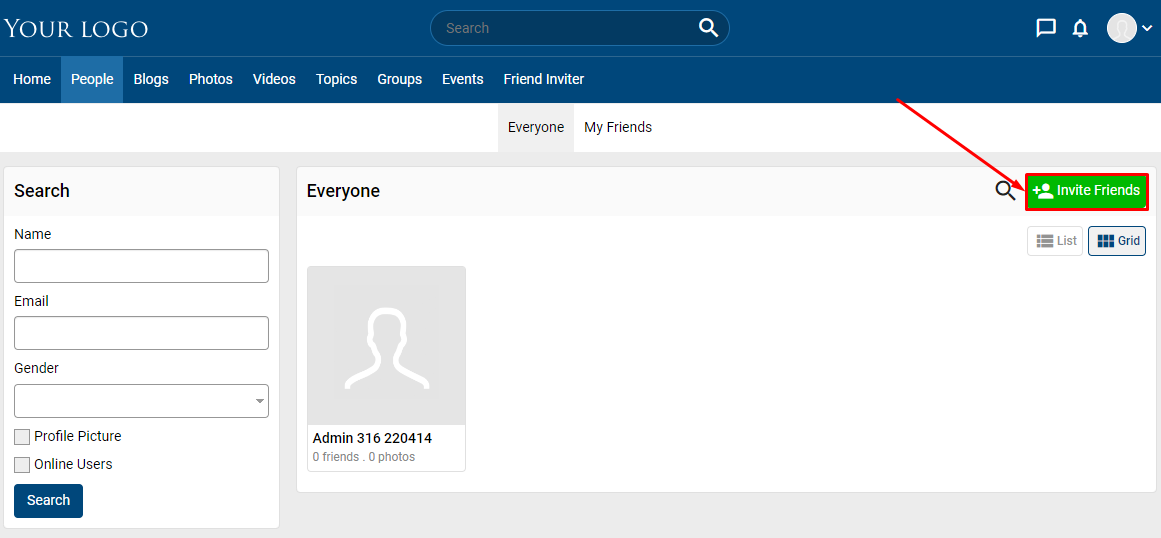The height and width of the screenshot is (538, 1161).
Task: Click the Name input field
Action: [141, 266]
